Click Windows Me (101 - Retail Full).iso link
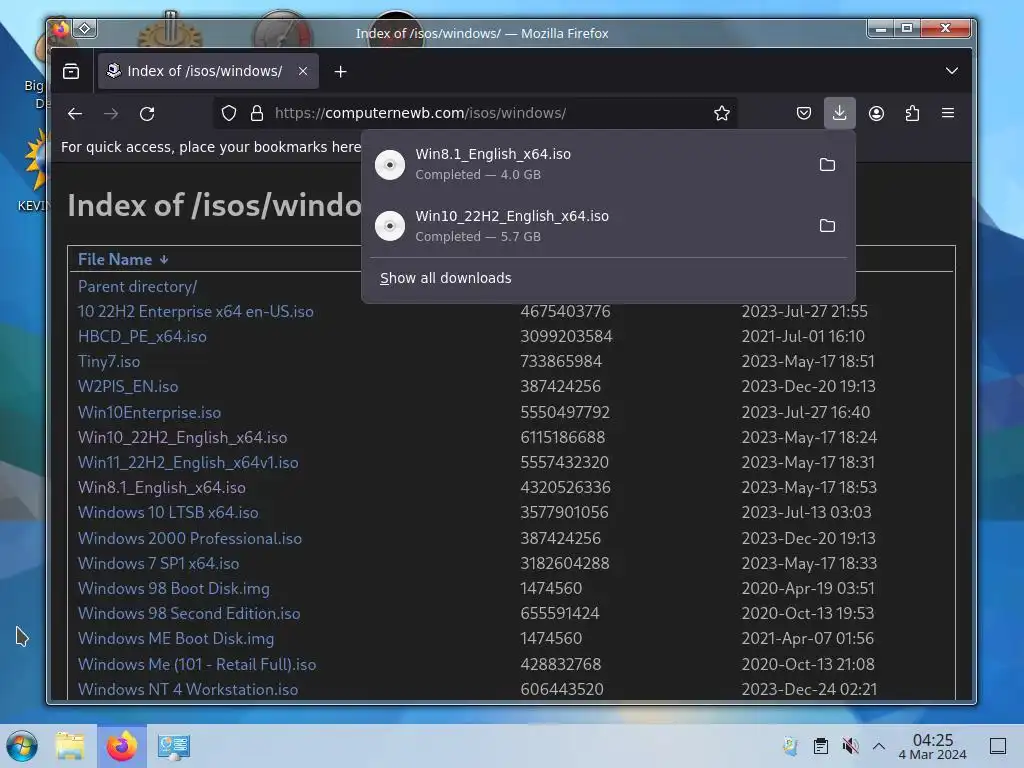1024x768 pixels. point(197,664)
